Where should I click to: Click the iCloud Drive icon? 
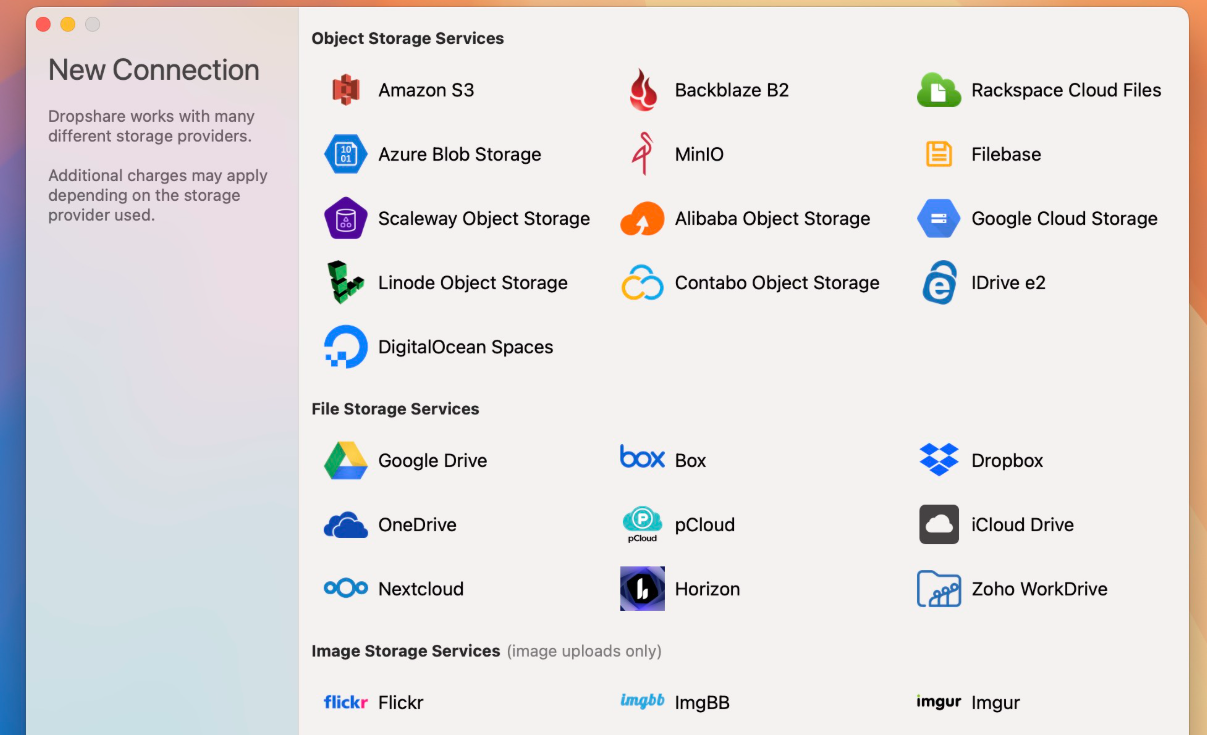[x=939, y=524]
